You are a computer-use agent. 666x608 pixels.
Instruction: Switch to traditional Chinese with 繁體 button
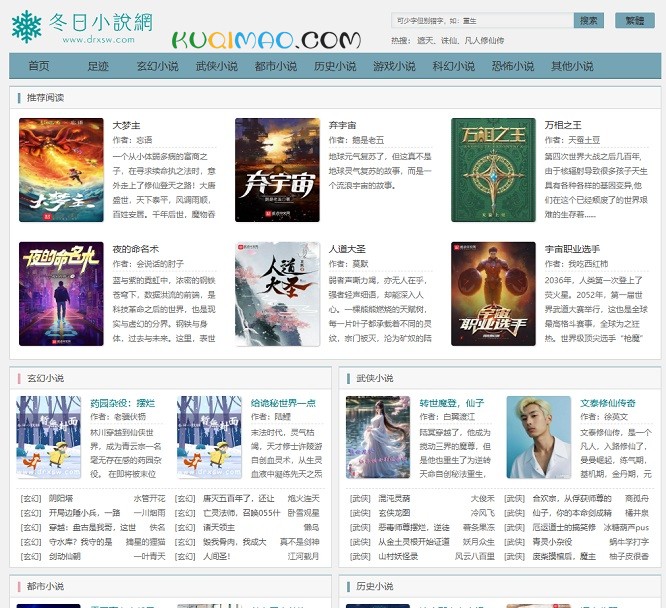click(x=635, y=20)
